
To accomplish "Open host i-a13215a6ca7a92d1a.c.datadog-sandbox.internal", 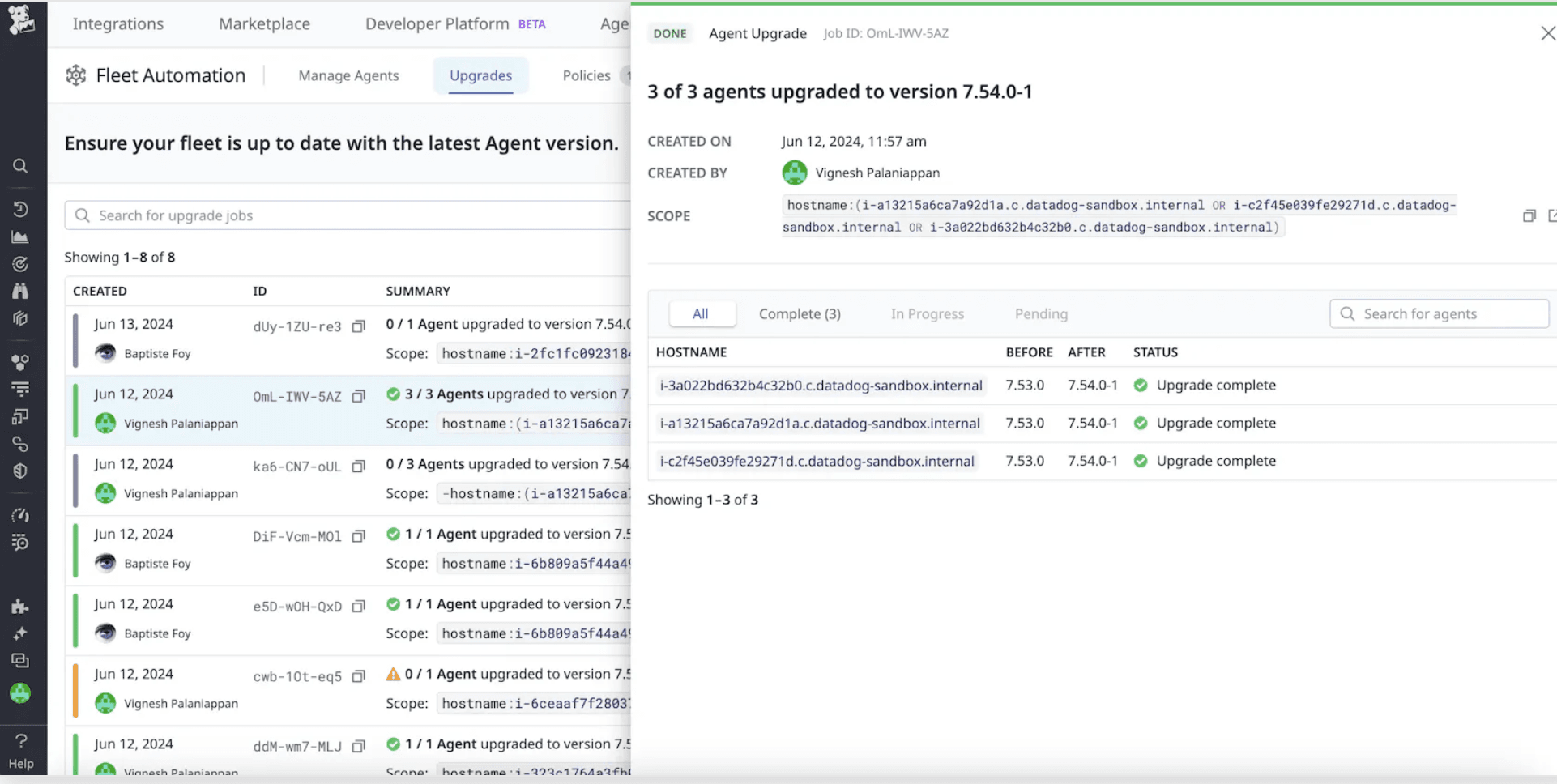I will 820,424.
